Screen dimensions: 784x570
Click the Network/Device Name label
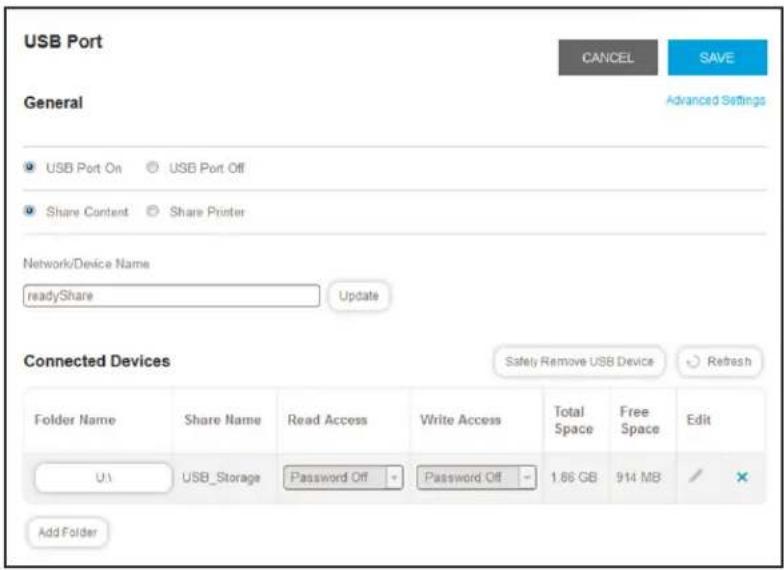coord(86,264)
